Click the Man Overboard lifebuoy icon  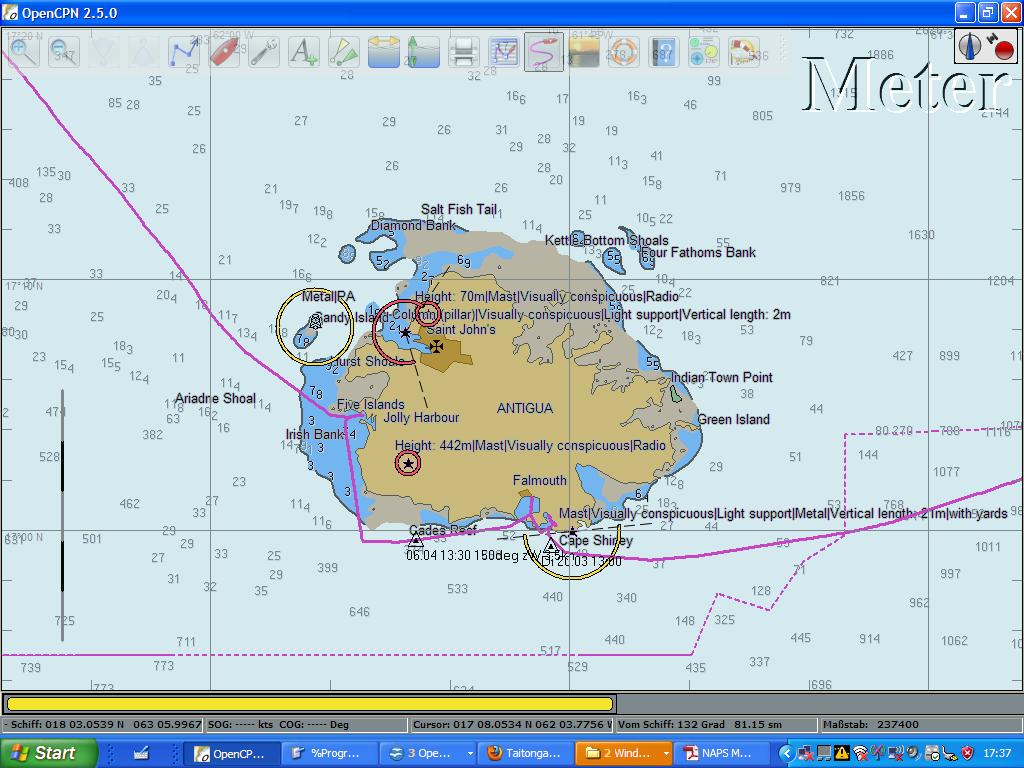pyautogui.click(x=623, y=52)
